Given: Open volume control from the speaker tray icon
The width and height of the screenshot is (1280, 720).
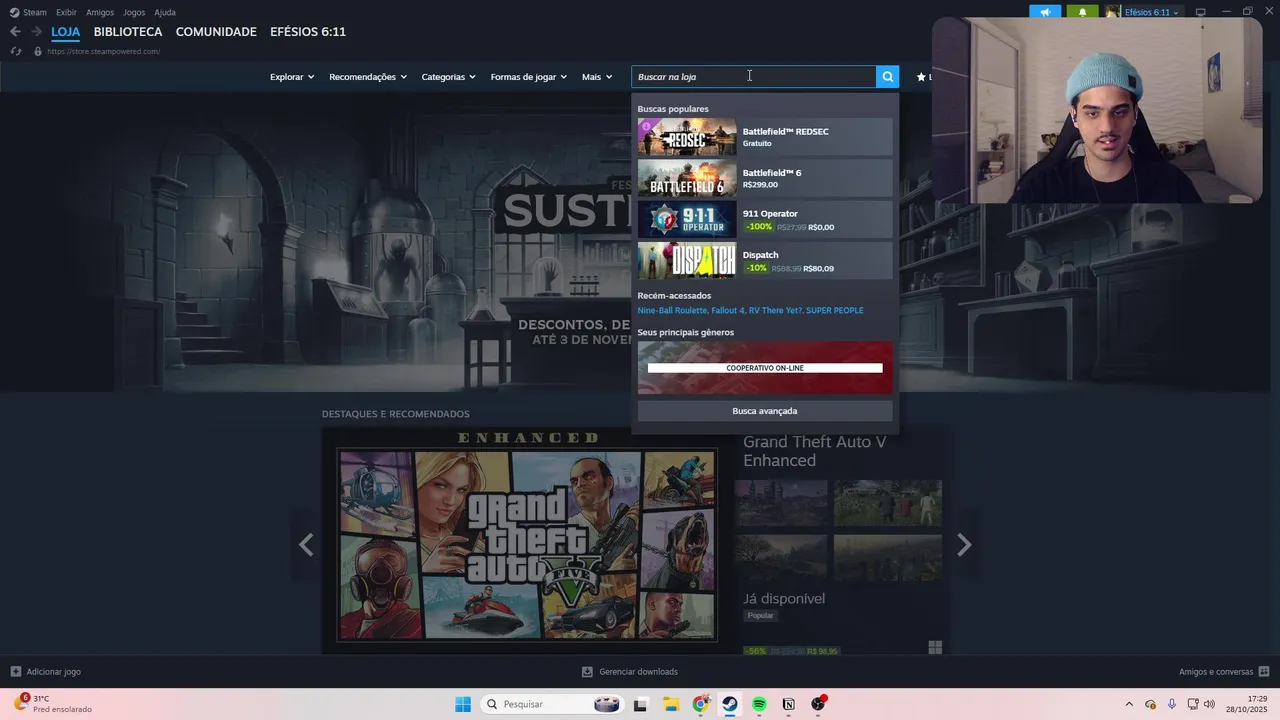Looking at the screenshot, I should (x=1210, y=704).
